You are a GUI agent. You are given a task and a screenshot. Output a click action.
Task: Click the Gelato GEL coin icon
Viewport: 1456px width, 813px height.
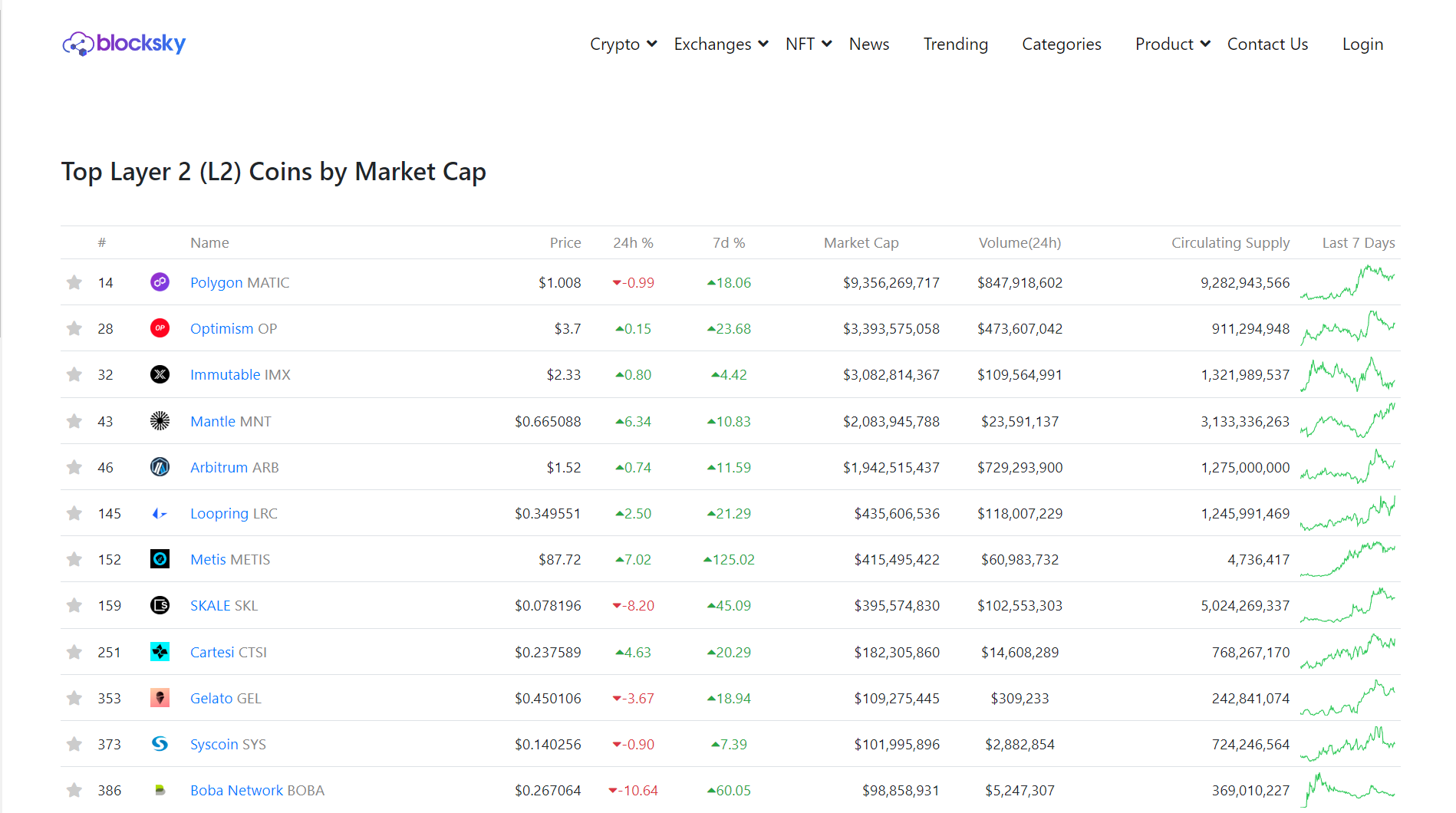160,698
